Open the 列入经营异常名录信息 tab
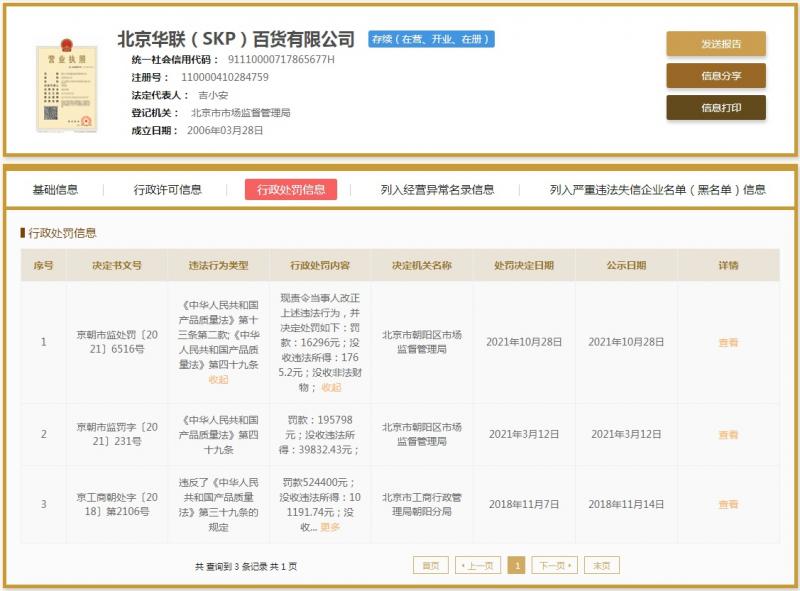This screenshot has width=800, height=591. click(x=437, y=190)
